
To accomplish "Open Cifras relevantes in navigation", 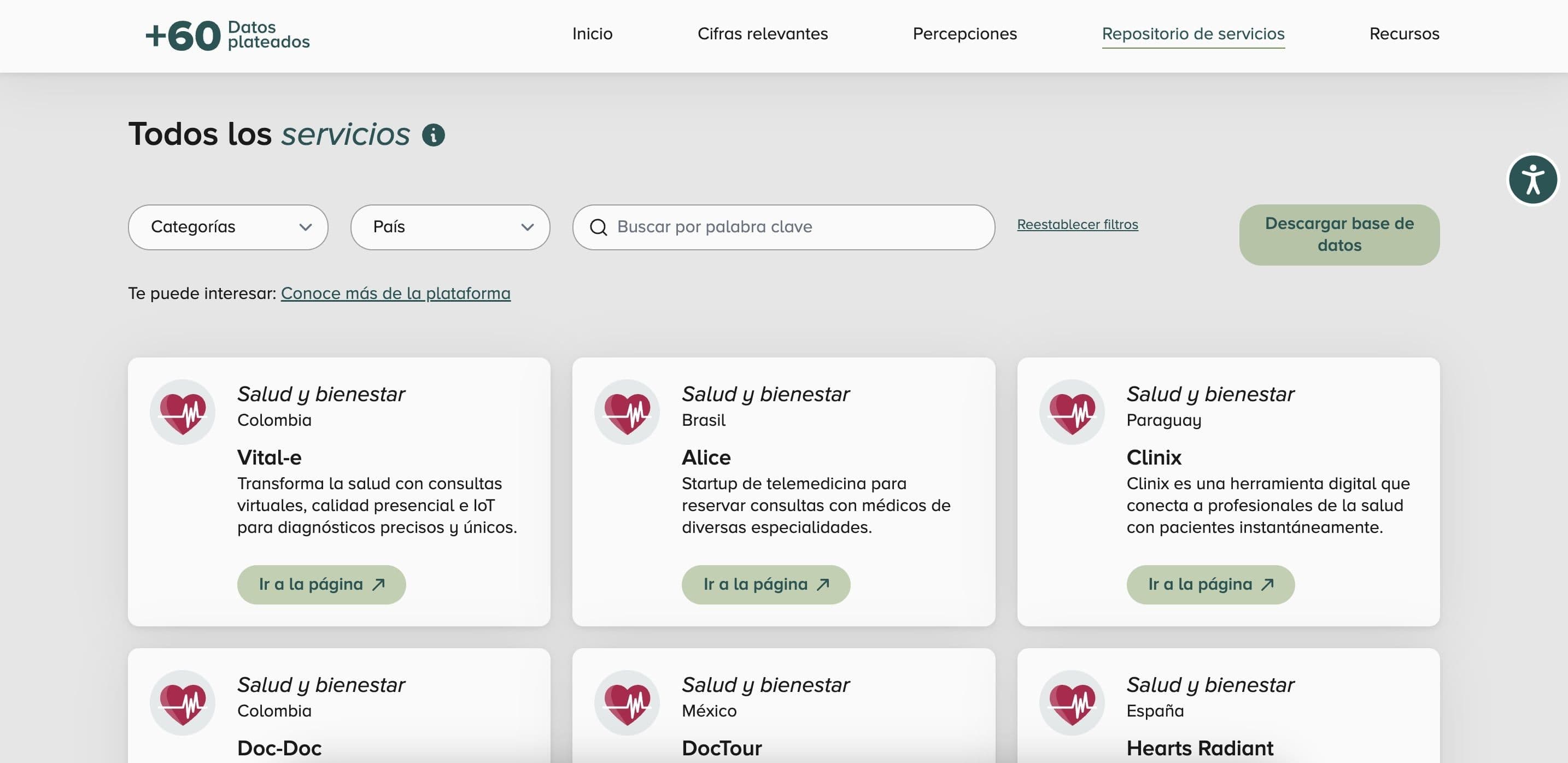I will click(x=763, y=33).
